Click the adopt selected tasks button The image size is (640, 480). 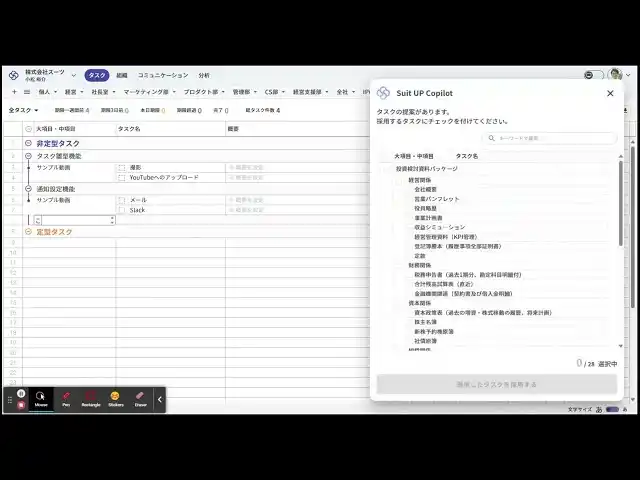497,384
